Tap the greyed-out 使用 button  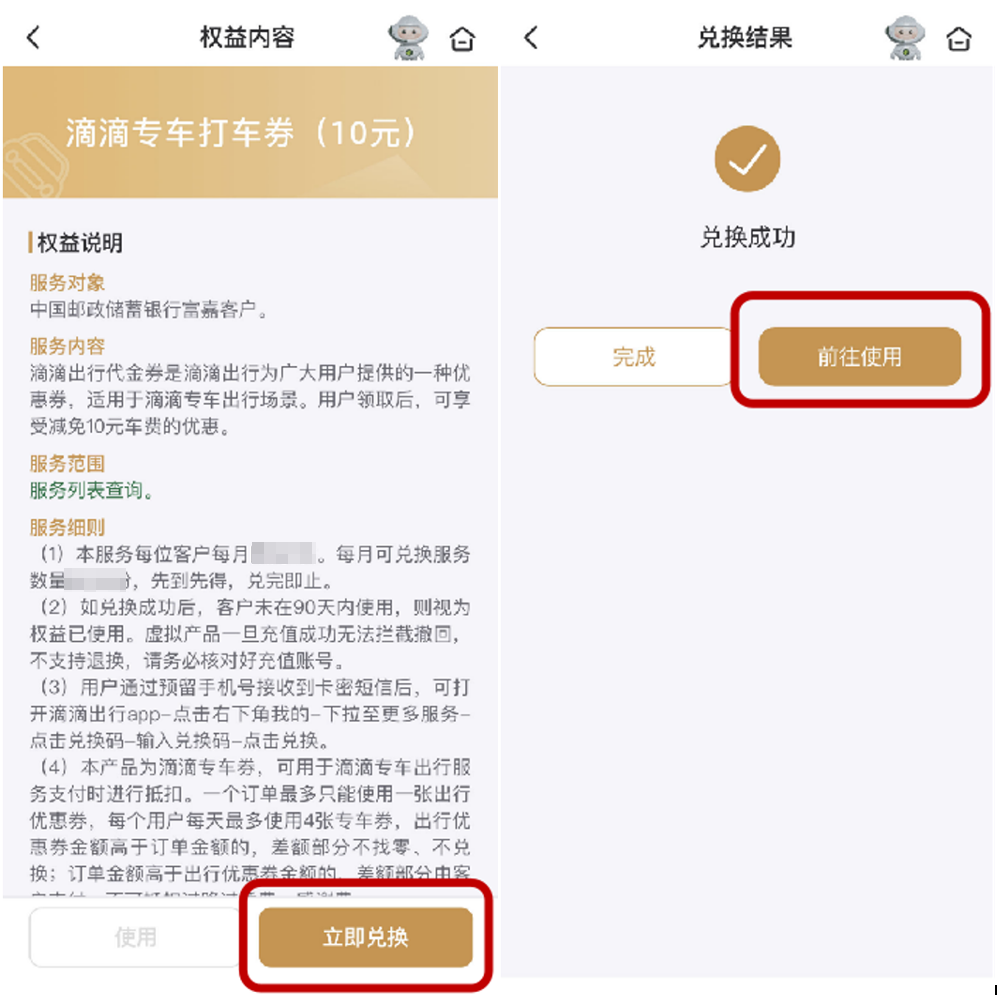[135, 937]
